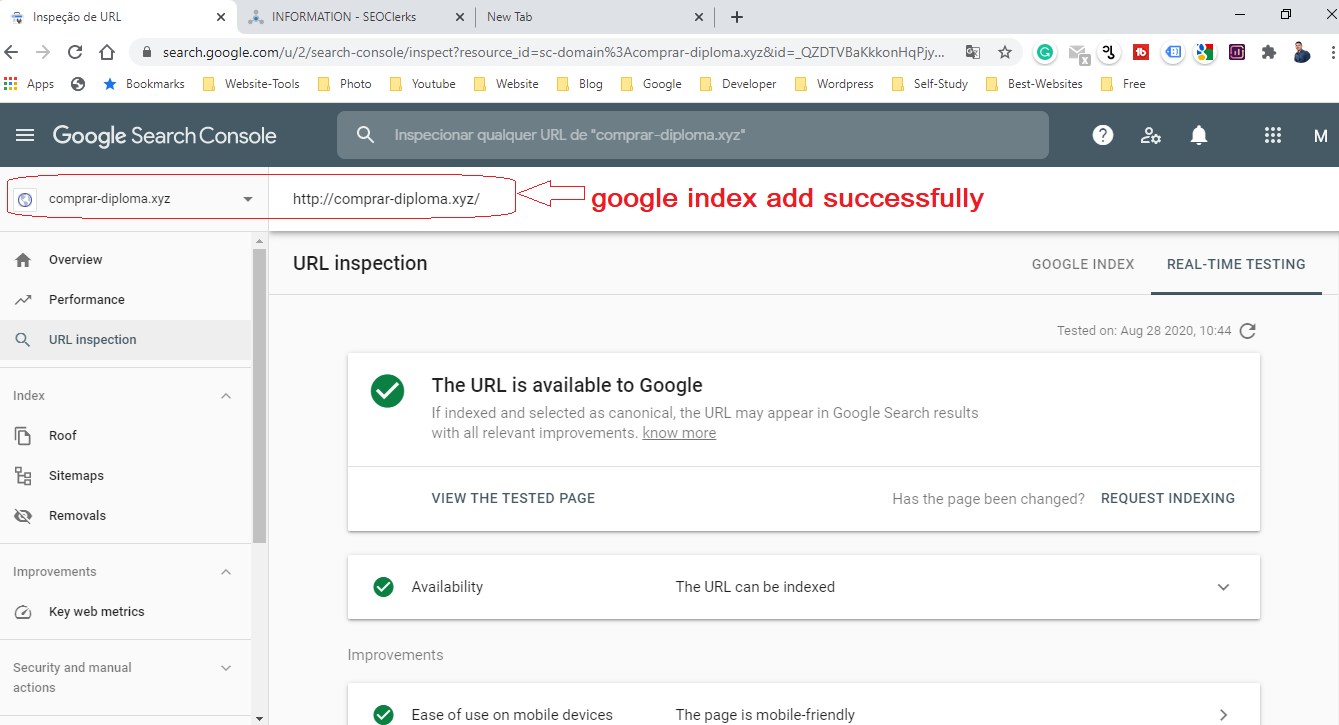The image size is (1339, 725).
Task: Select Performance in the sidebar
Action: (87, 299)
